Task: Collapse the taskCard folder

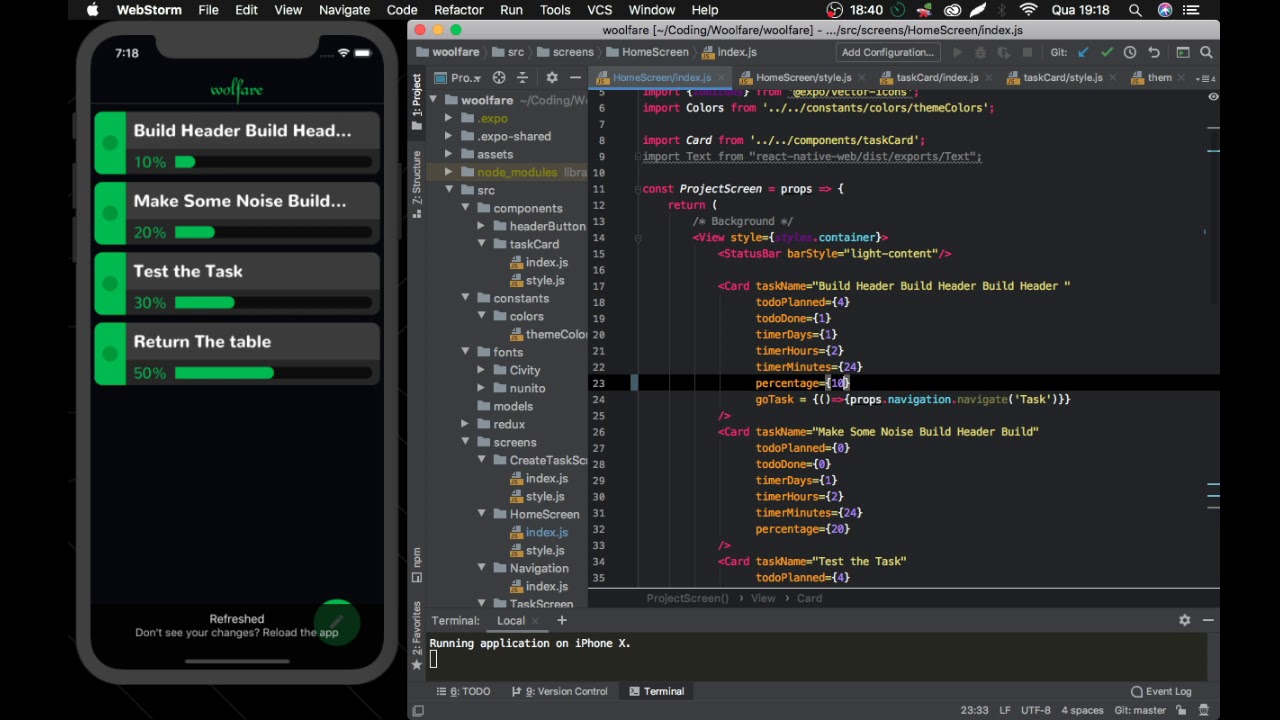Action: 481,244
